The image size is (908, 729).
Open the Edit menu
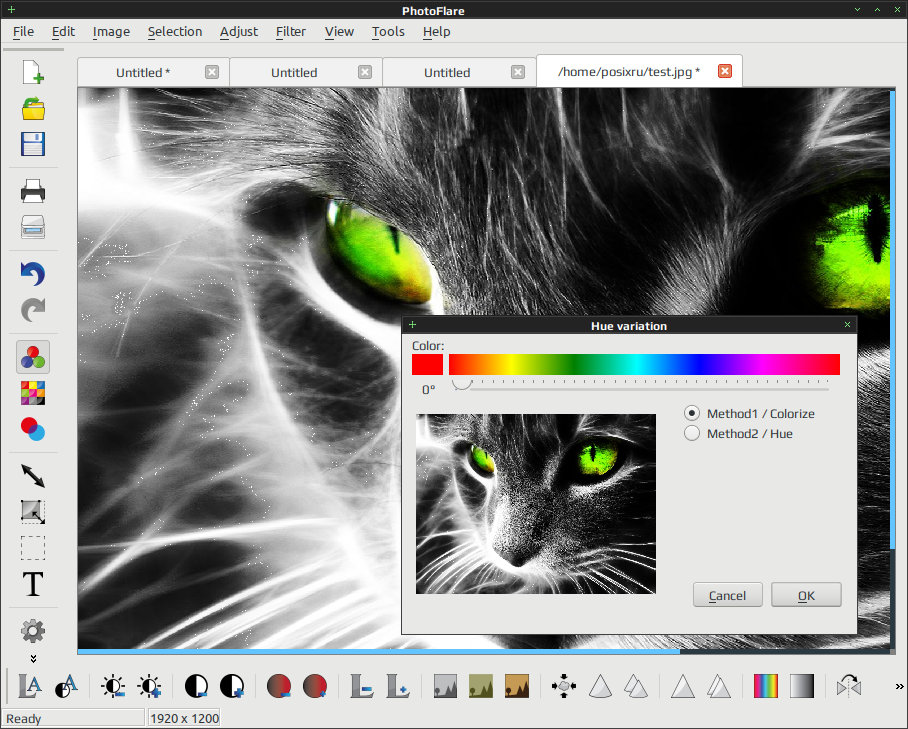point(63,31)
